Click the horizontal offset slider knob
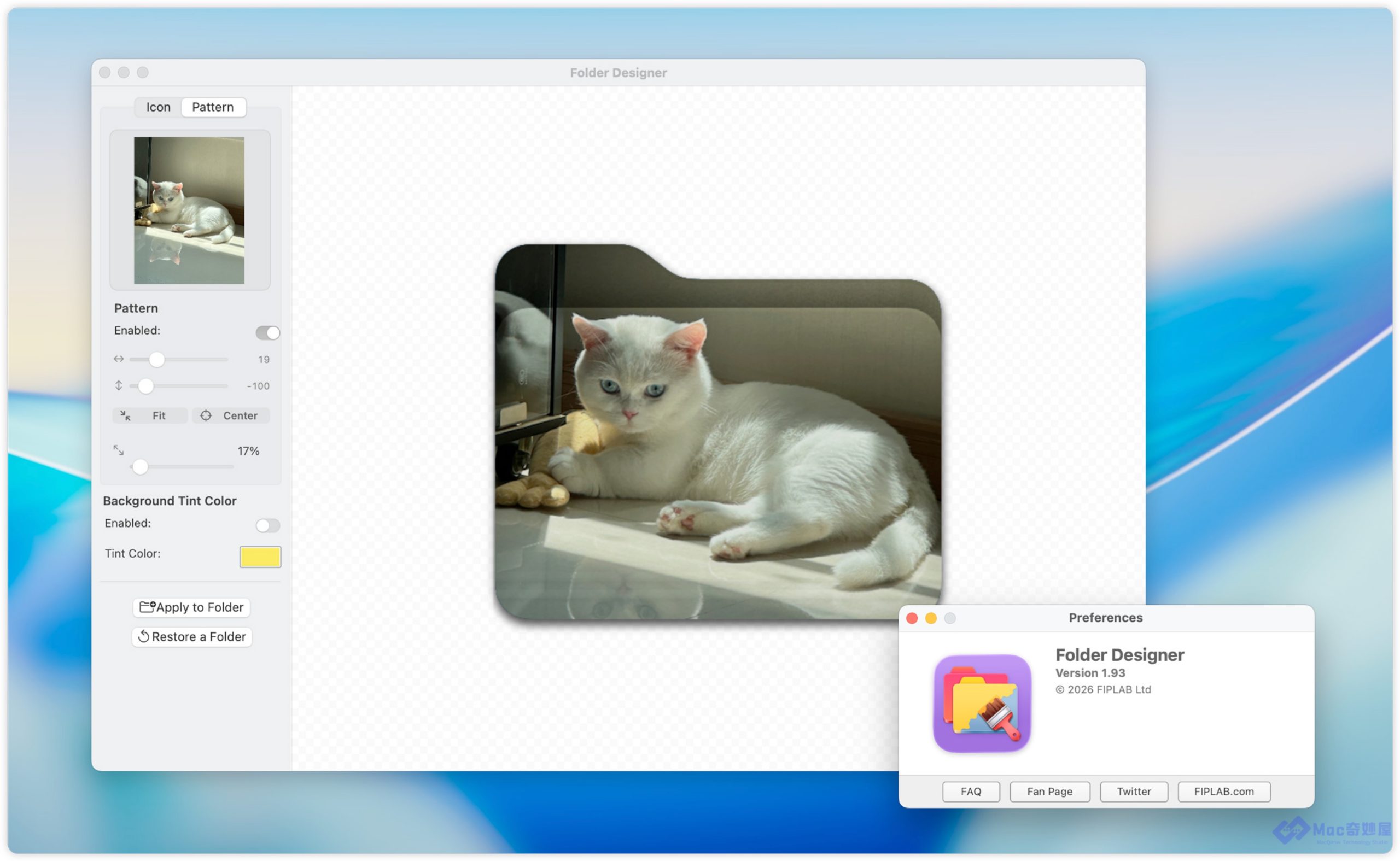This screenshot has width=1400, height=861. 156,359
